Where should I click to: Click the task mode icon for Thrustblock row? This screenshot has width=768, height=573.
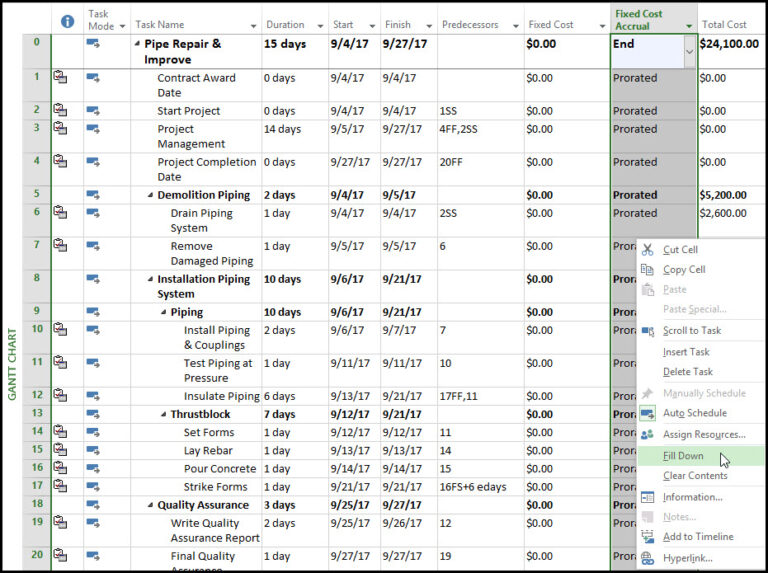tap(93, 414)
